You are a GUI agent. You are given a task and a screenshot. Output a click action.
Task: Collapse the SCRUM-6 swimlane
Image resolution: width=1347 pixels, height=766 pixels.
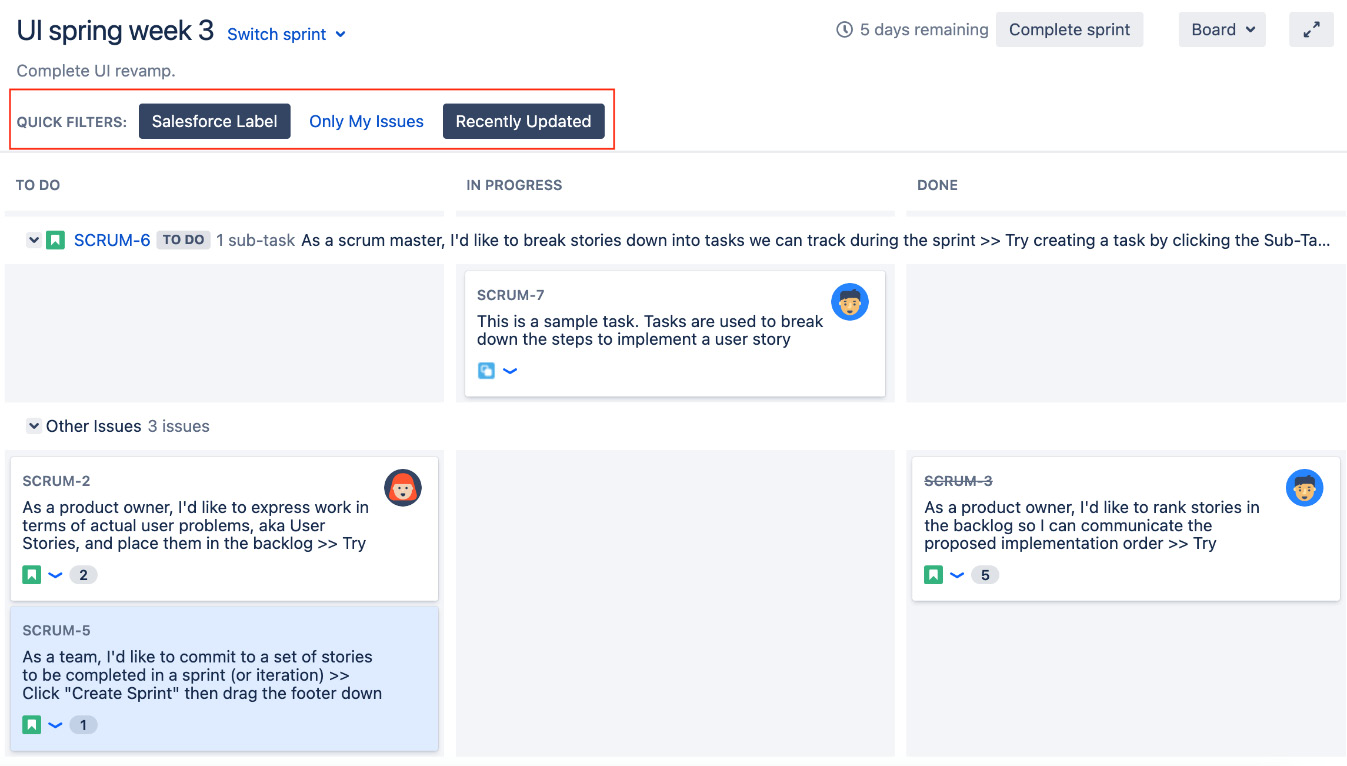click(33, 240)
